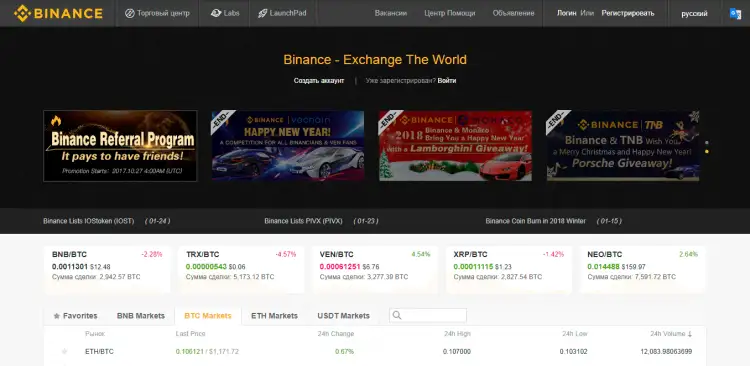This screenshot has width=750, height=366.
Task: Open the VEN/BTC ticker card
Action: point(375,269)
